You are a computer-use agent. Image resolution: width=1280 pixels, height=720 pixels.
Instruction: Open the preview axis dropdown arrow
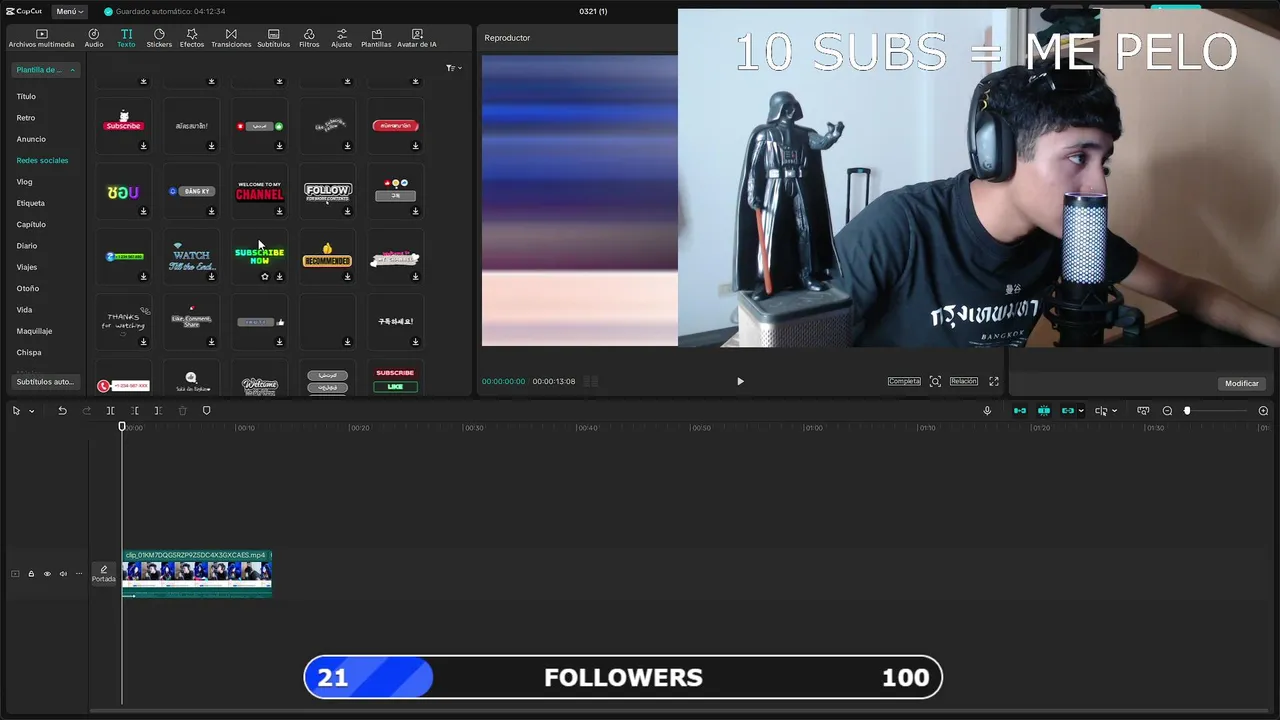coord(1114,411)
